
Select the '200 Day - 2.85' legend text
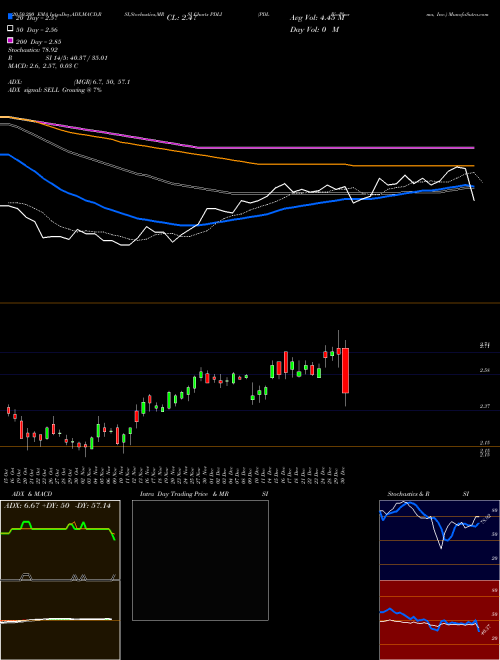[x=38, y=42]
